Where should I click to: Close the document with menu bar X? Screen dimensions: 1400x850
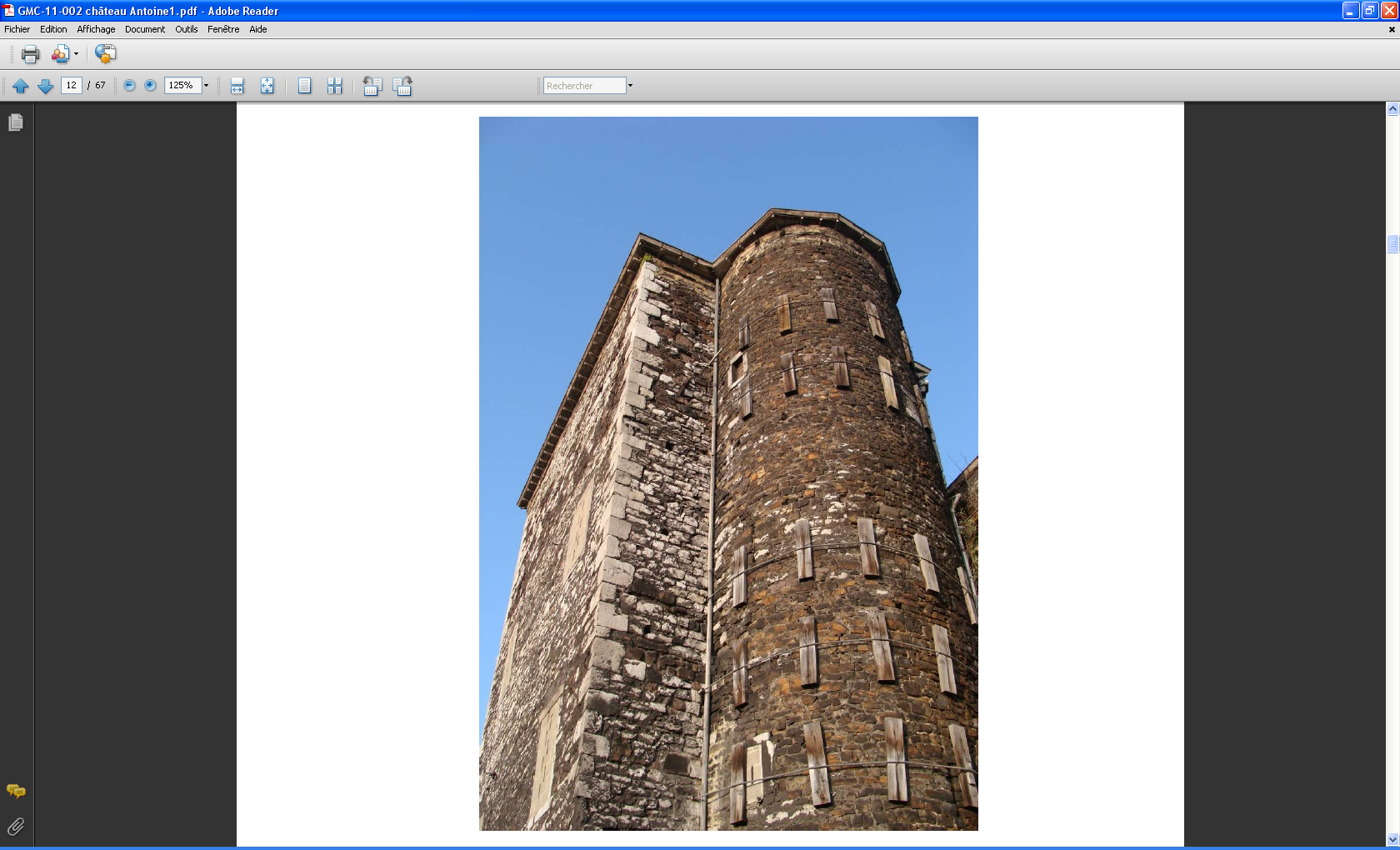1392,29
